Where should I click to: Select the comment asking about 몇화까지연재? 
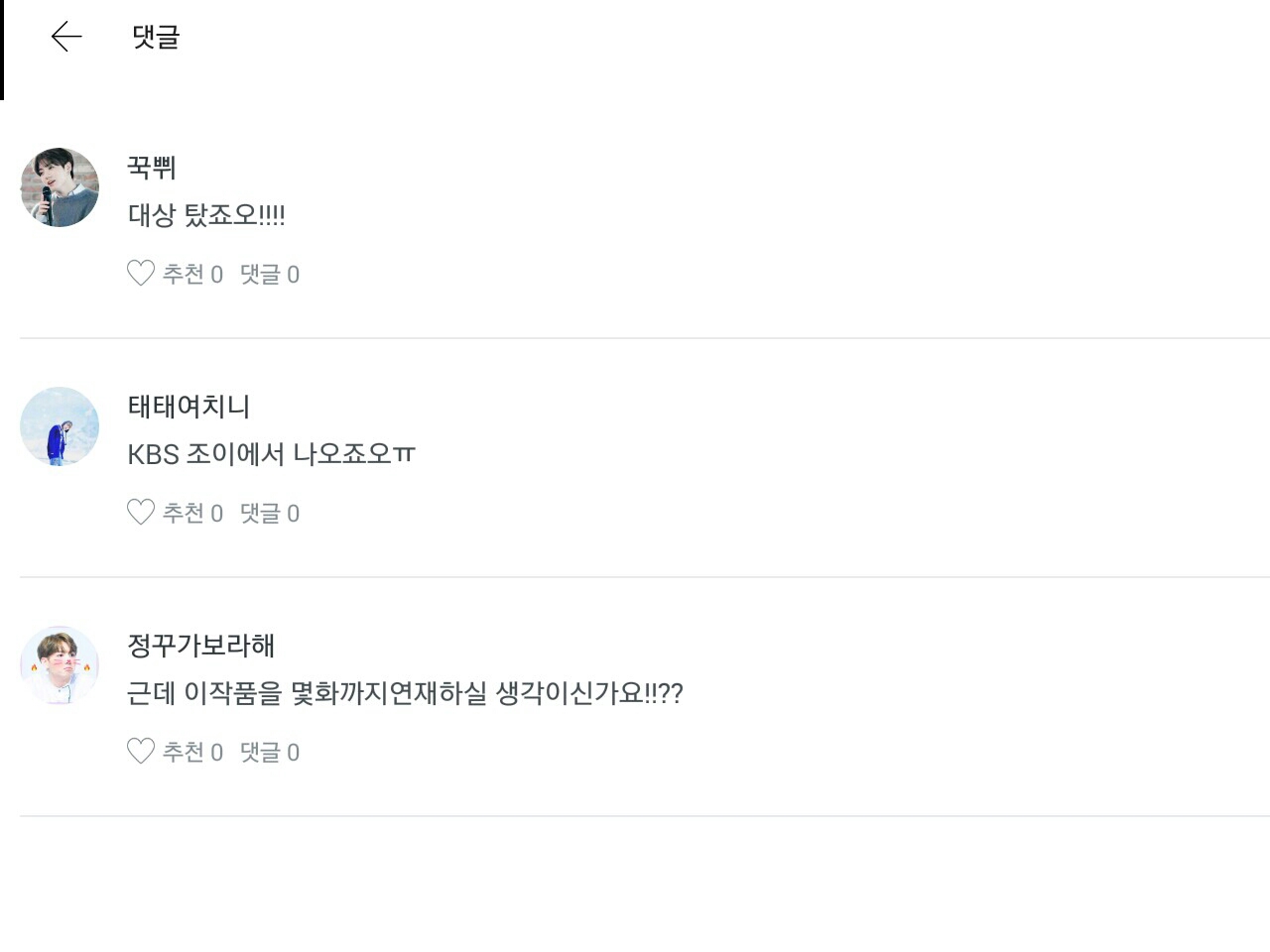(x=405, y=692)
